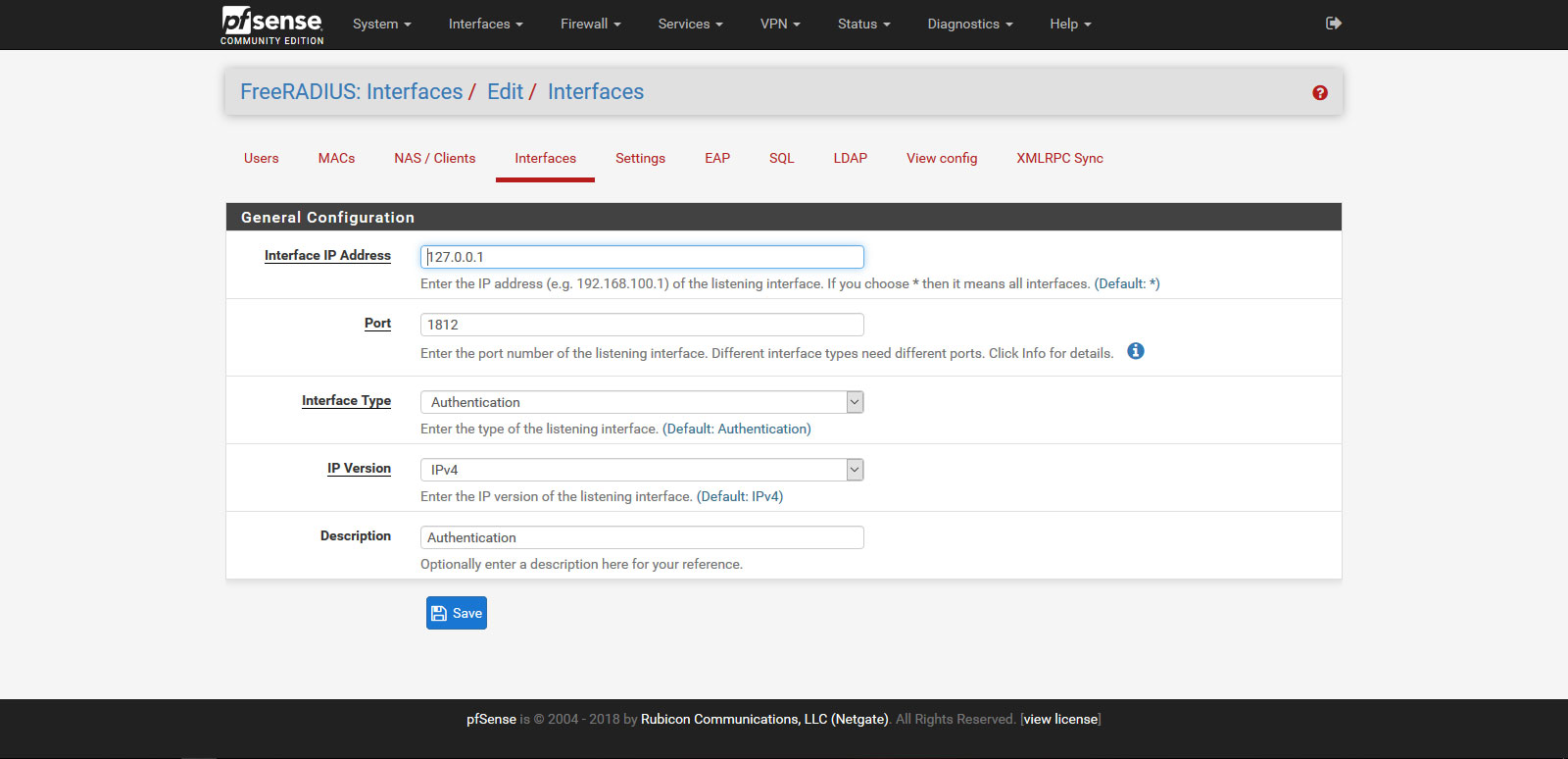Click the Interface IP Address field
Screen dimensions: 1568x759
pos(642,257)
